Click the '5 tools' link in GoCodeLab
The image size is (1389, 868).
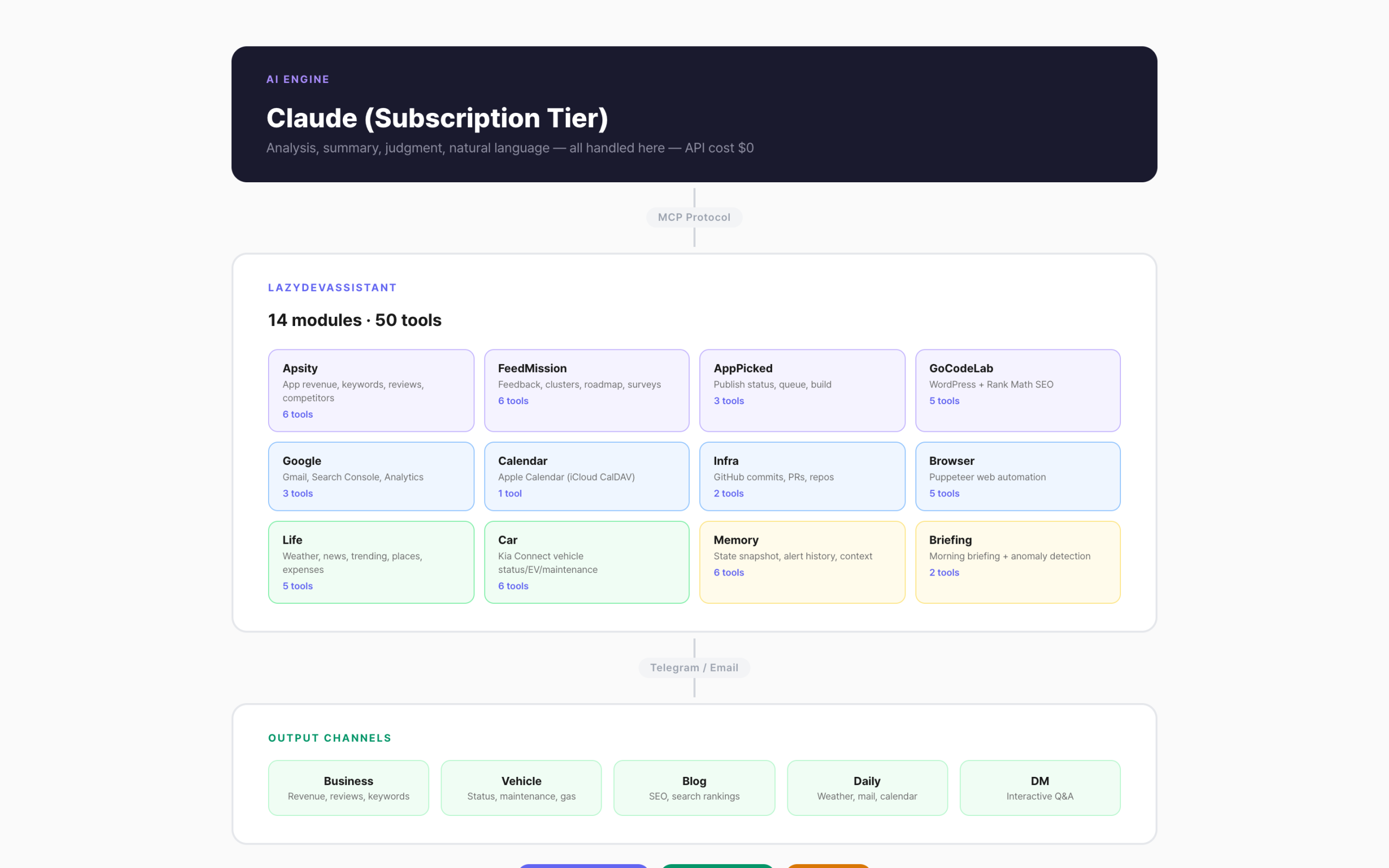pos(944,401)
